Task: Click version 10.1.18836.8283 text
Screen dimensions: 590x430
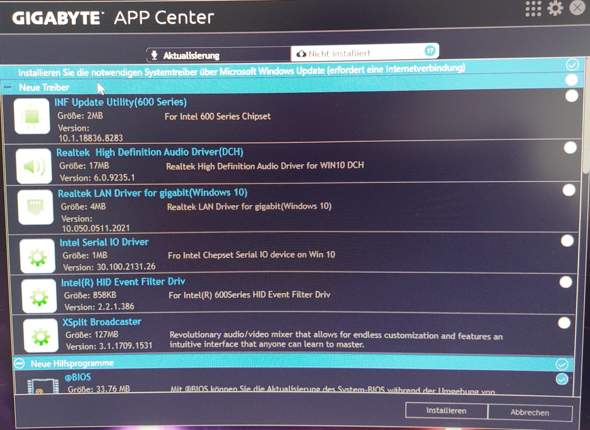Action: tap(91, 138)
